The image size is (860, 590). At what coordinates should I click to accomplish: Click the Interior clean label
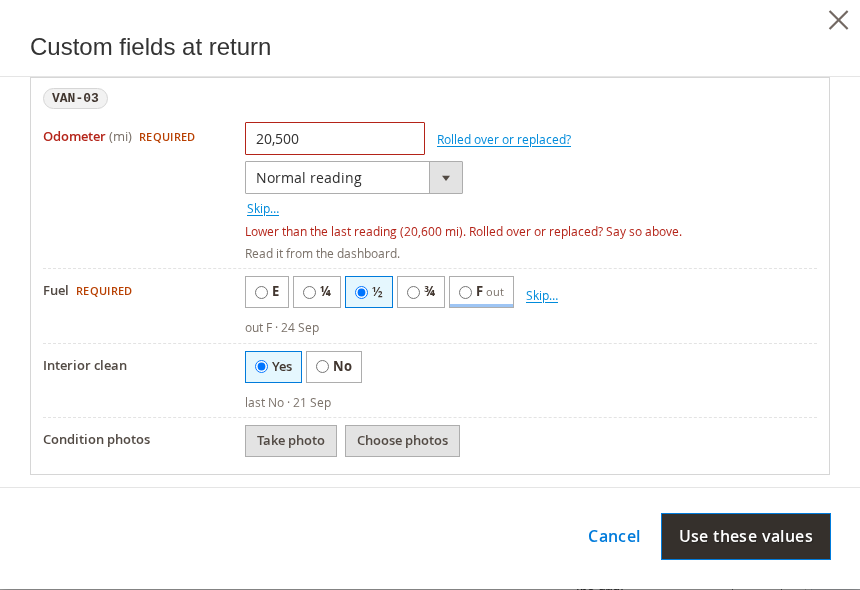(85, 366)
